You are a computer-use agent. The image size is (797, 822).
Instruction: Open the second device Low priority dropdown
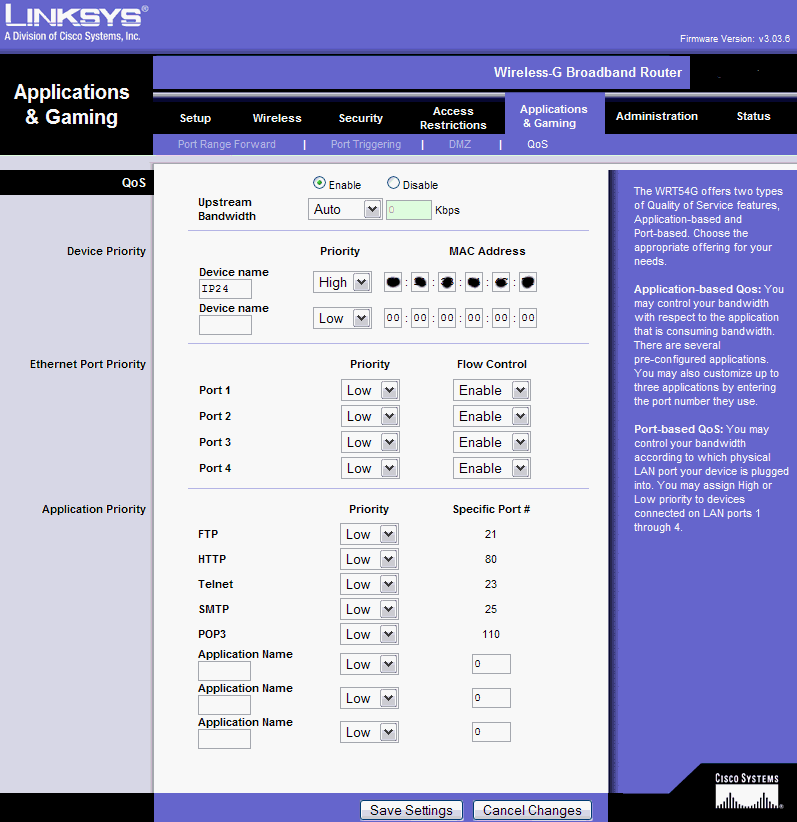coord(342,318)
